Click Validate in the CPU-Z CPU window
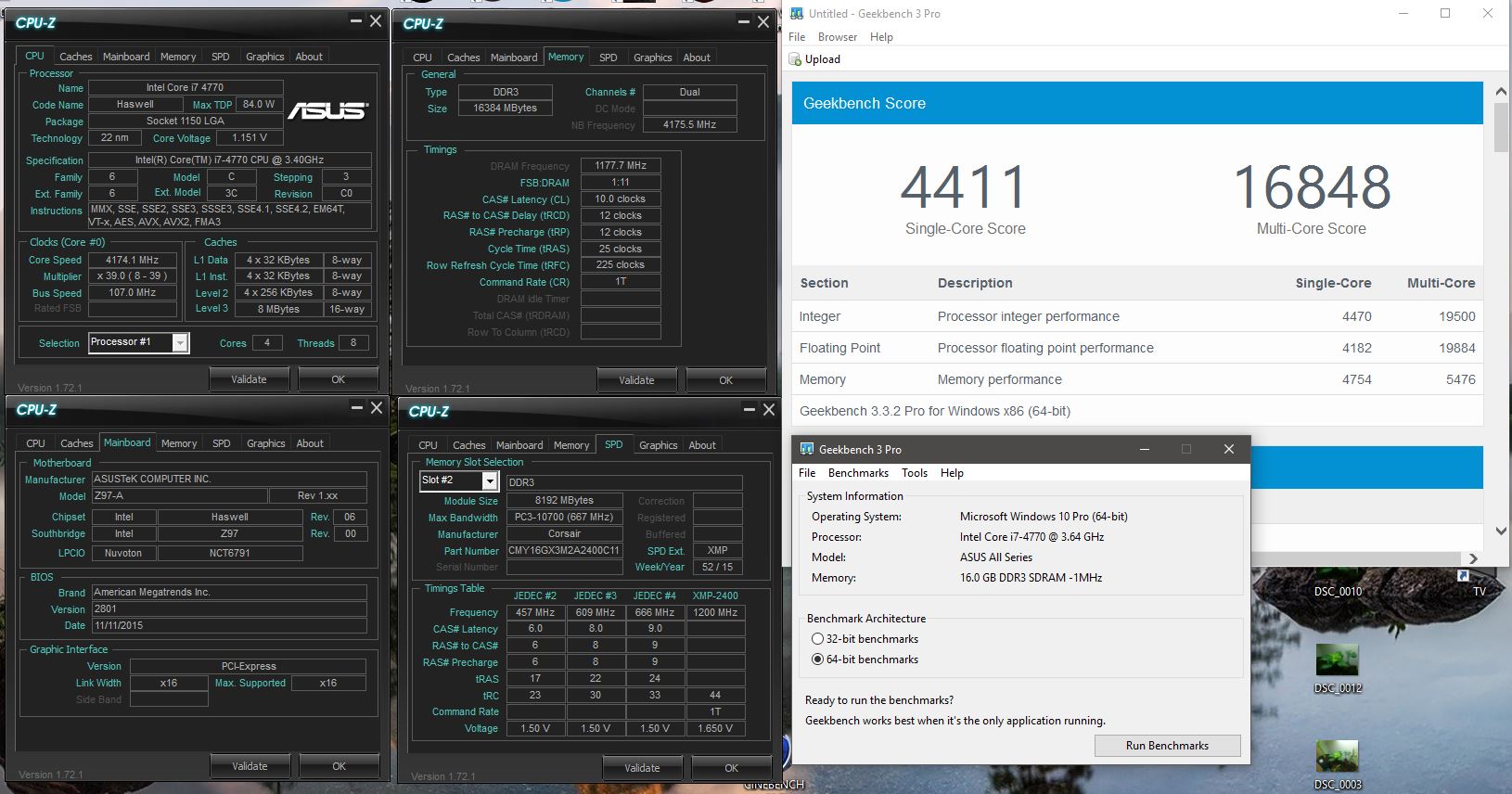The height and width of the screenshot is (794, 1512). 249,379
